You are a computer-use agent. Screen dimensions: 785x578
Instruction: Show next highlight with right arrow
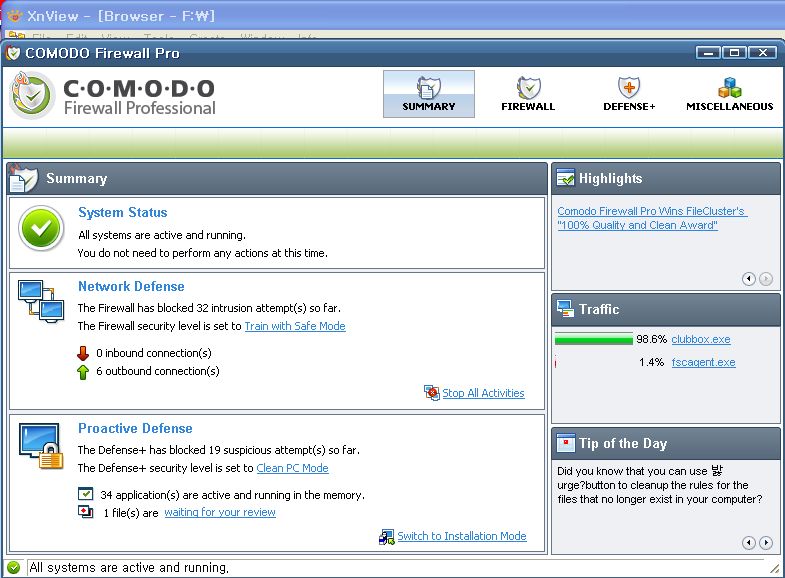coord(766,279)
